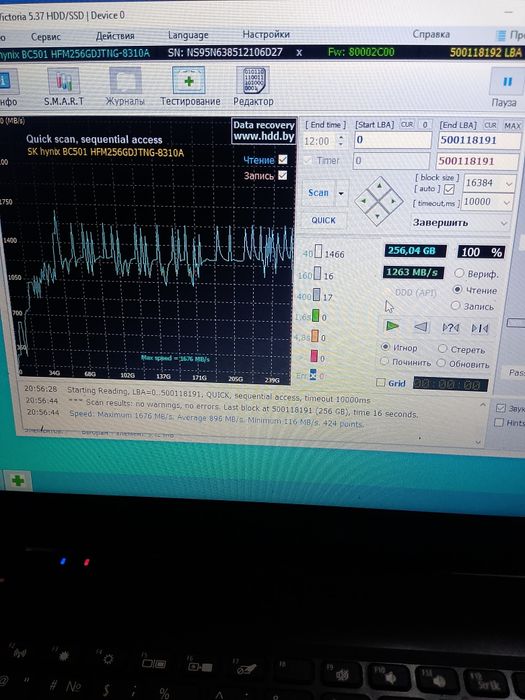This screenshot has width=525, height=700.
Task: Open the Настройки menu
Action: (266, 34)
